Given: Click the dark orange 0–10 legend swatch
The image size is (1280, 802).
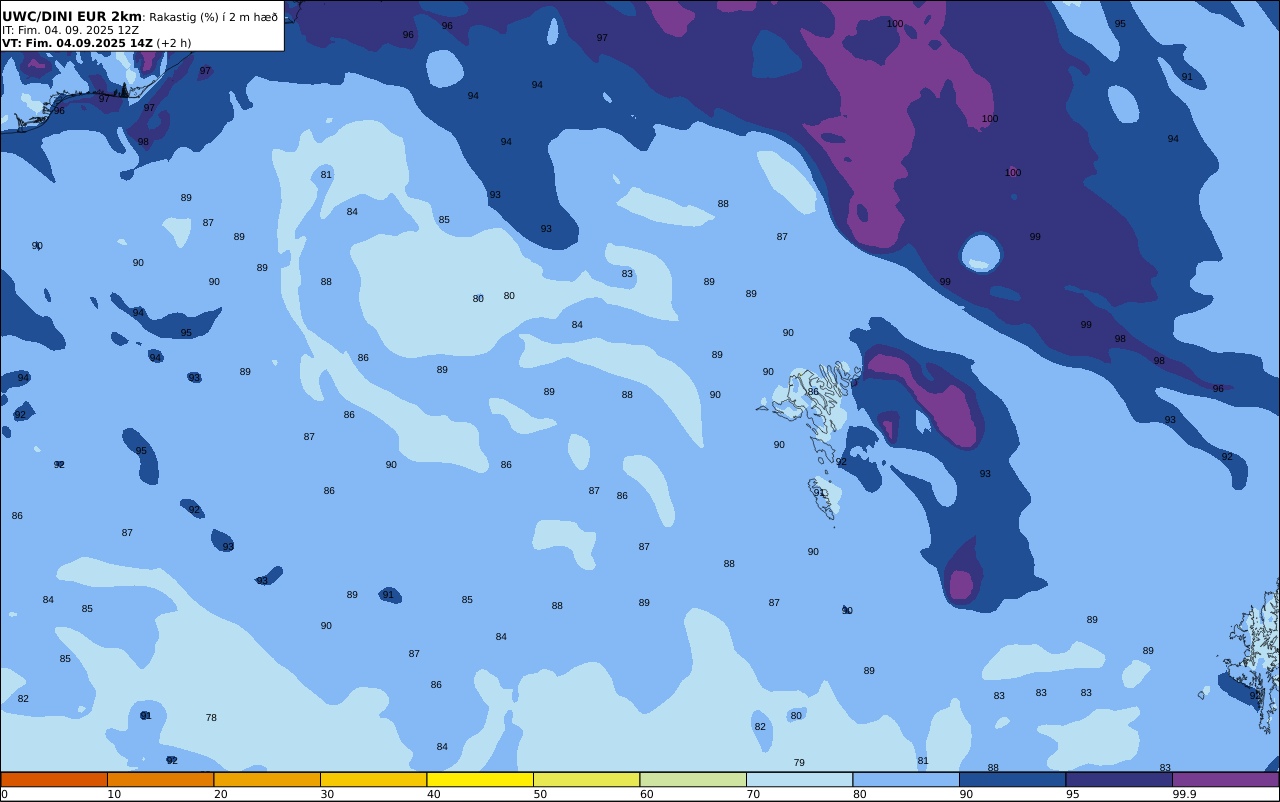Looking at the screenshot, I should click(54, 779).
